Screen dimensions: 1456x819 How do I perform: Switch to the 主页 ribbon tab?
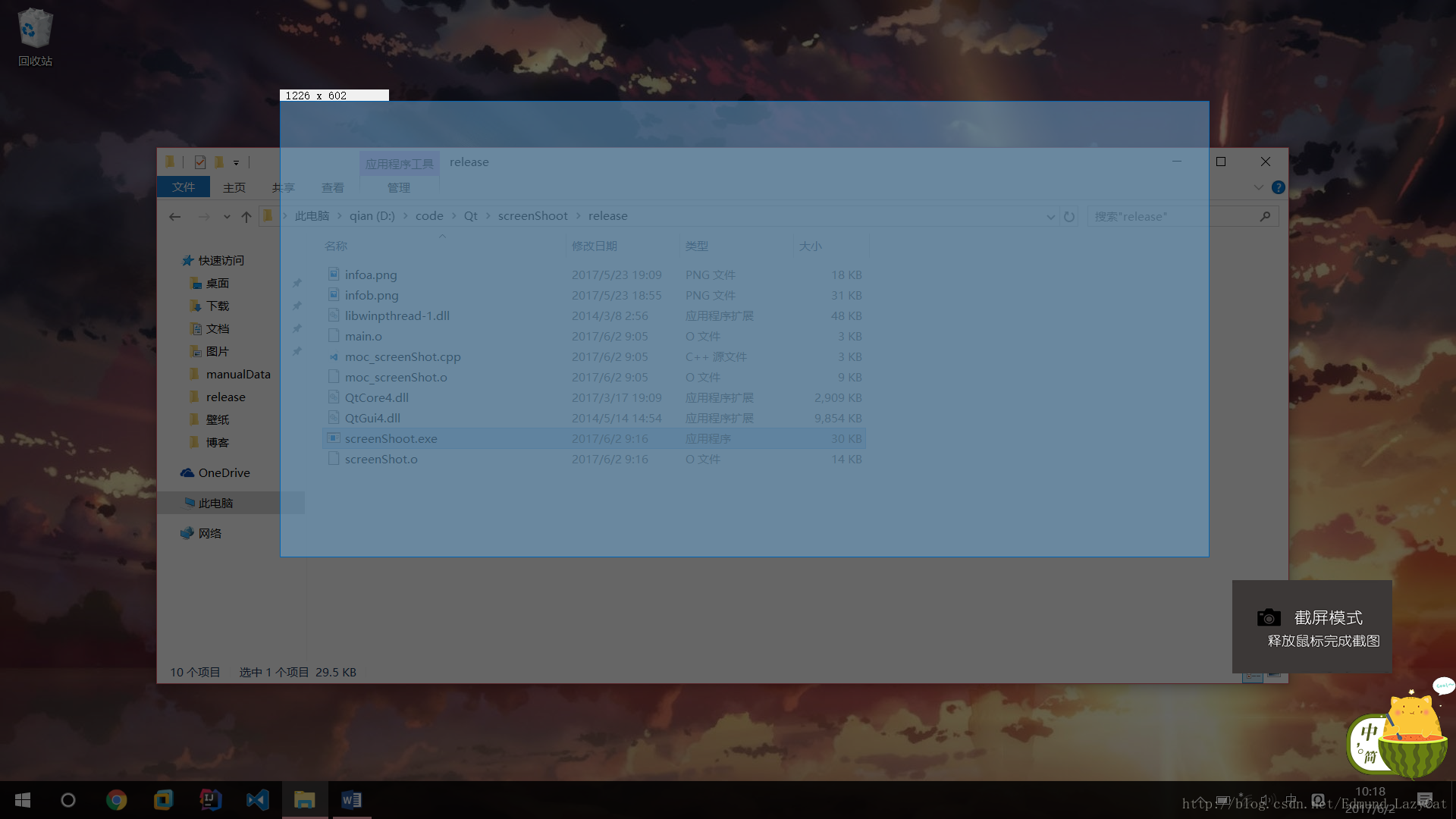point(234,187)
